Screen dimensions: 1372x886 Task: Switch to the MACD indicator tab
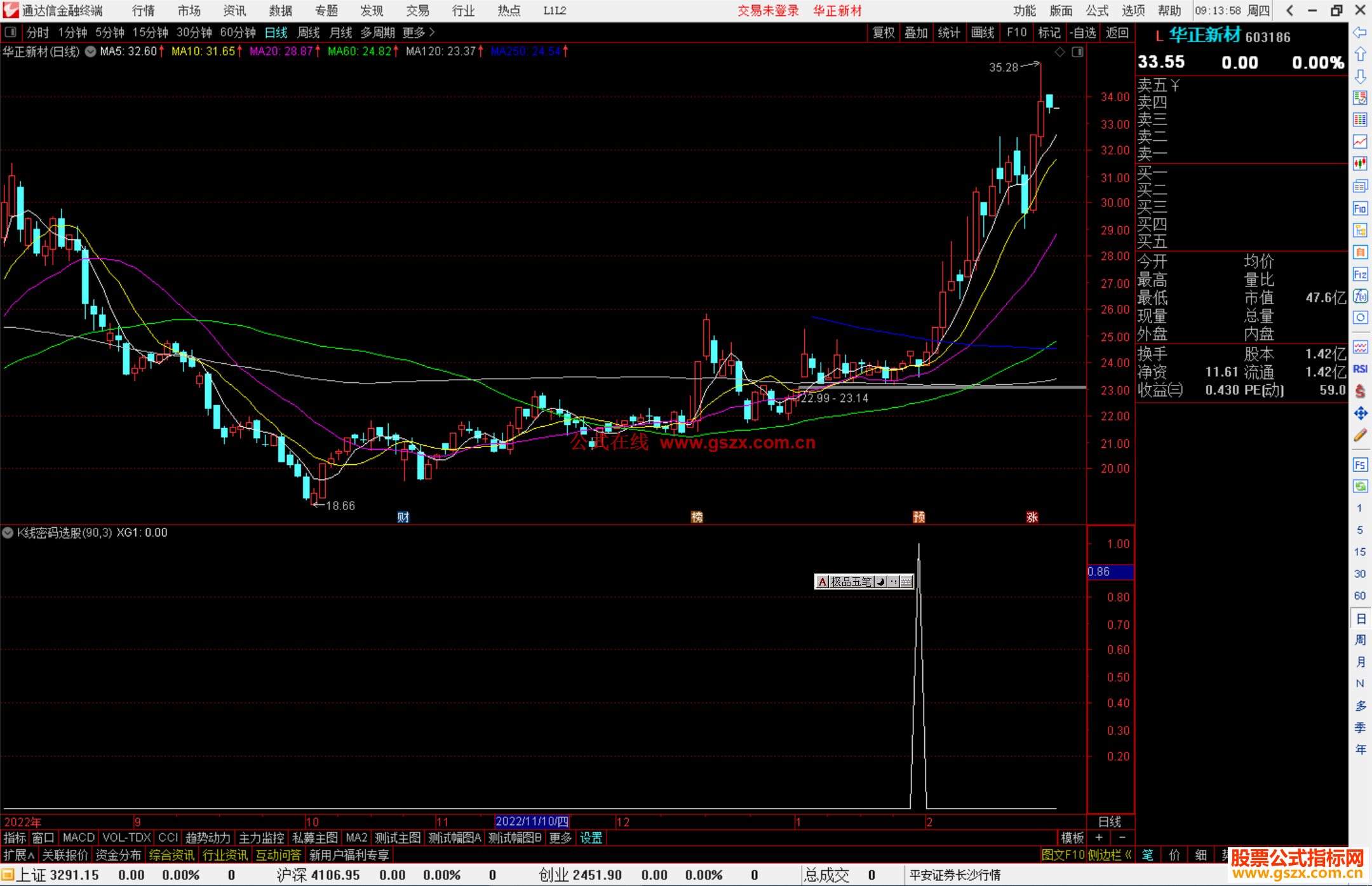coord(78,838)
